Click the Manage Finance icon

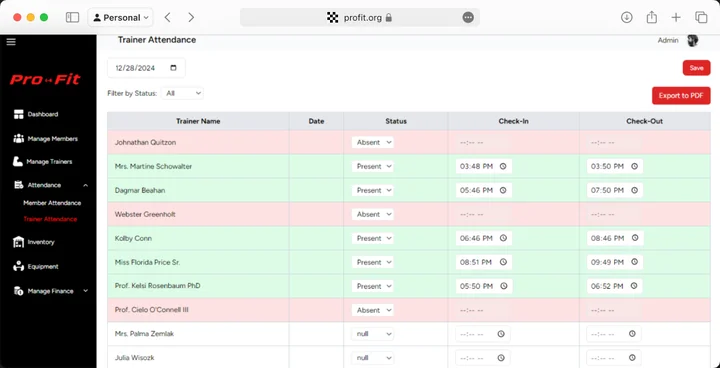[18, 291]
